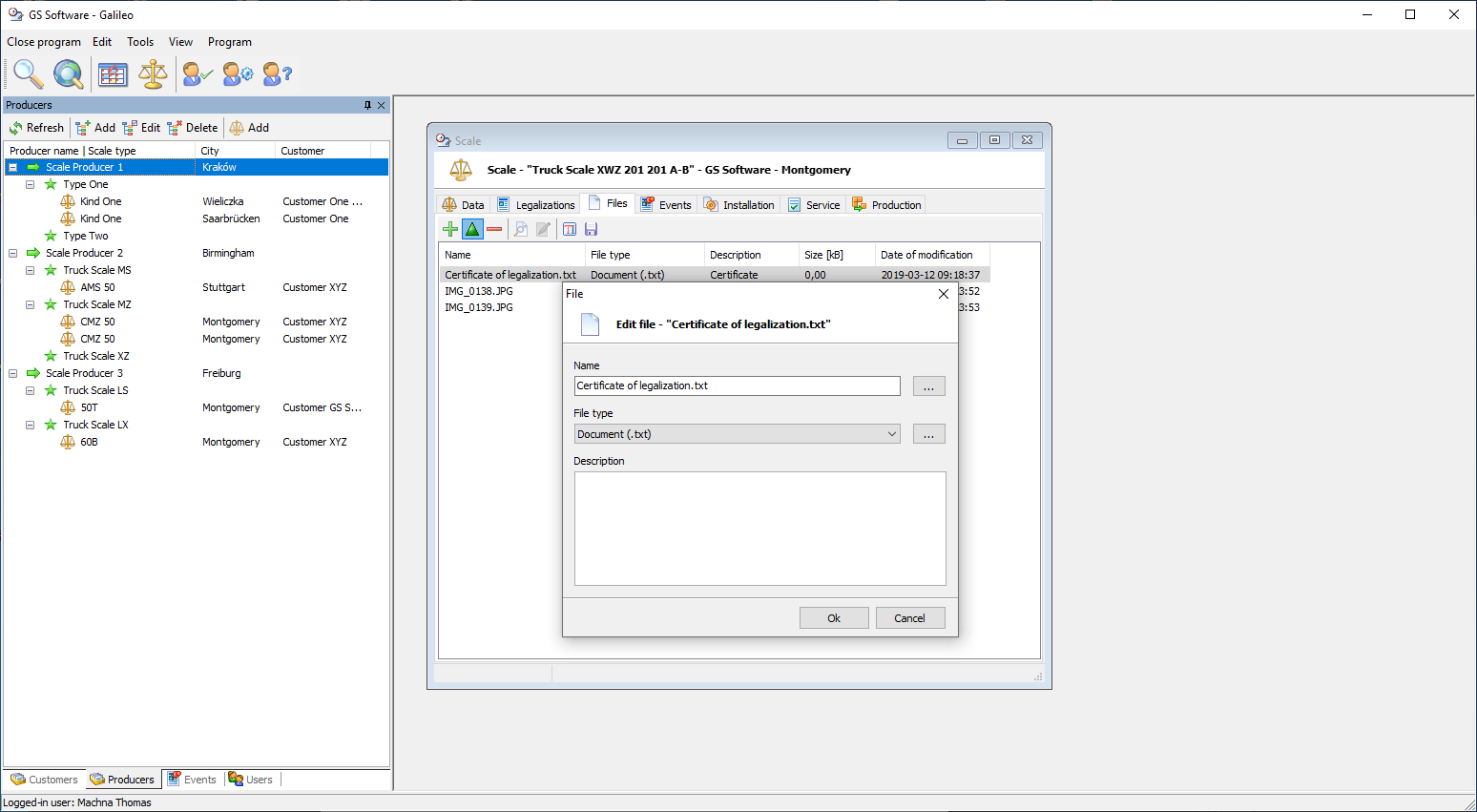Click the magnifying glass search toolbar icon
Image resolution: width=1477 pixels, height=812 pixels.
pos(28,73)
